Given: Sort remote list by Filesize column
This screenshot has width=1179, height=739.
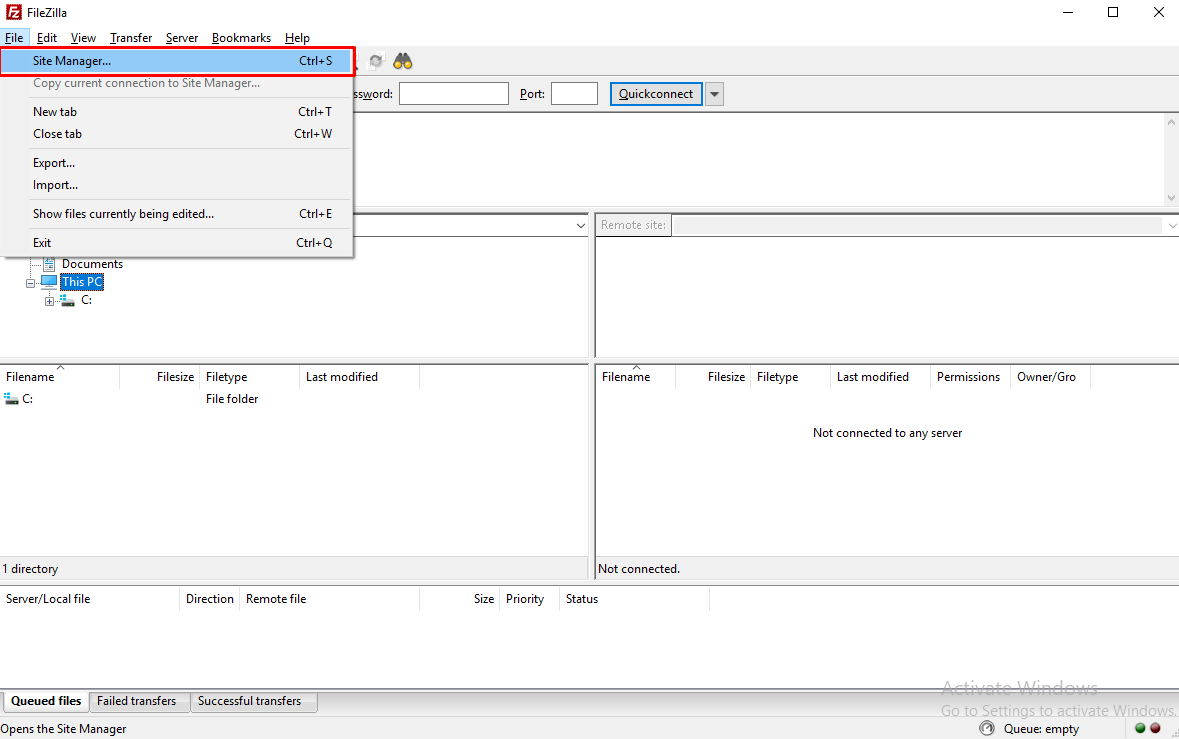Looking at the screenshot, I should click(x=713, y=377).
